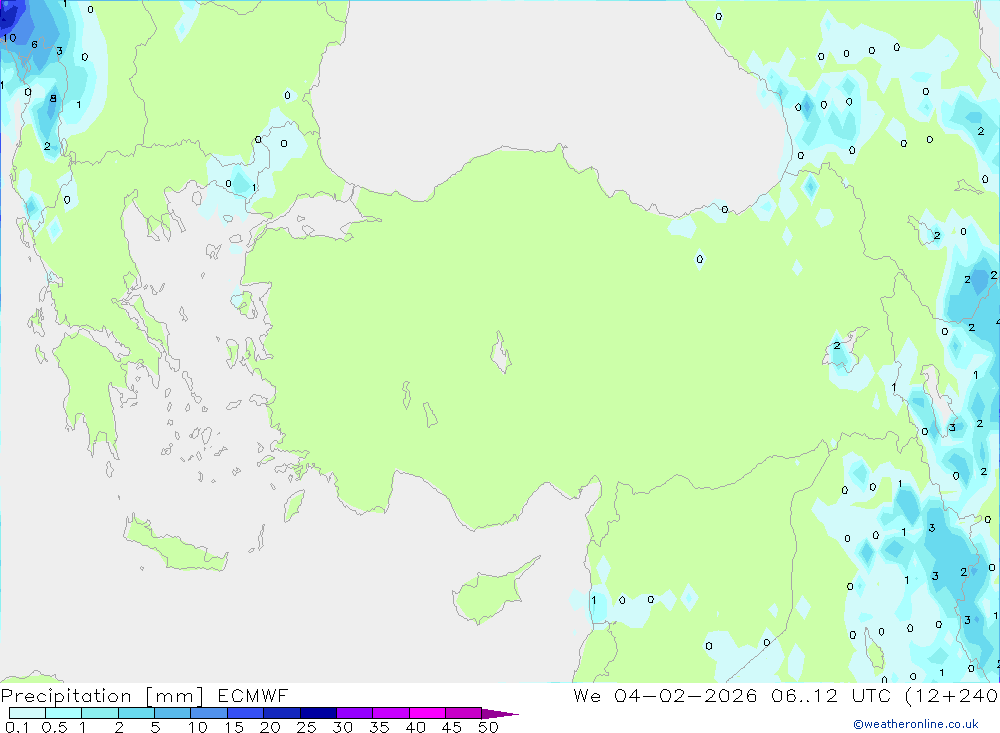Viewport: 1000px width, 733px height.
Task: Click the value 8 near Albania coast
Action: [53, 98]
